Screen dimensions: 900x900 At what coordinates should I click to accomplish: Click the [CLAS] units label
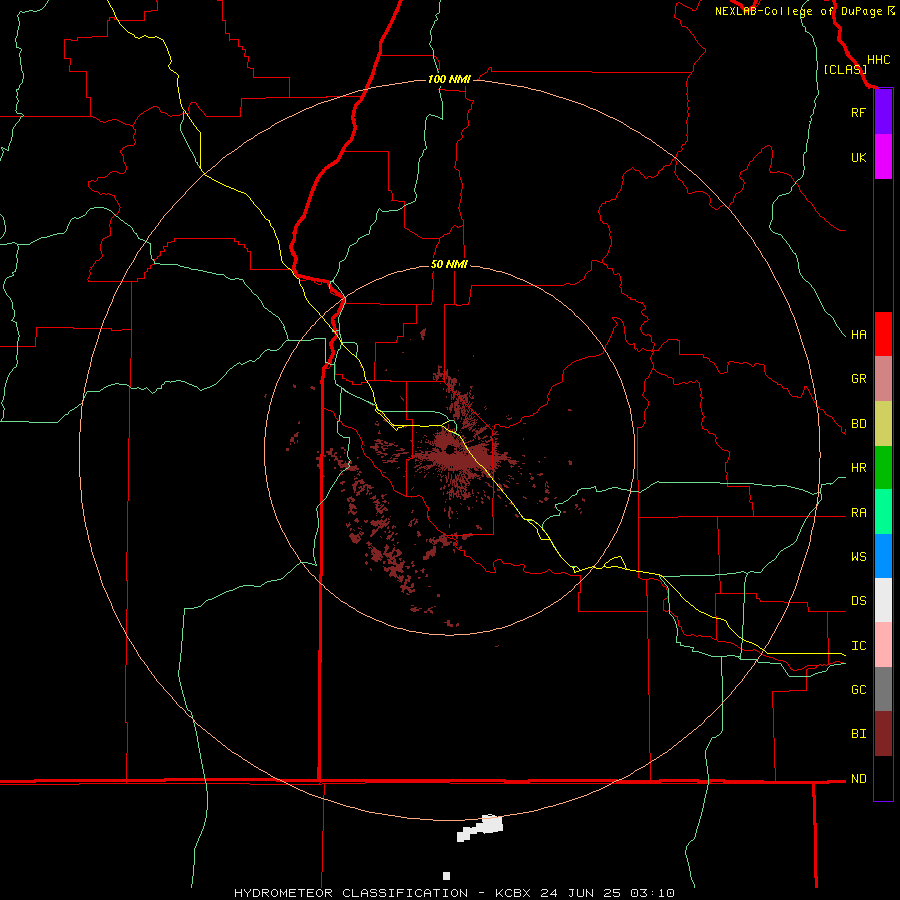click(845, 70)
